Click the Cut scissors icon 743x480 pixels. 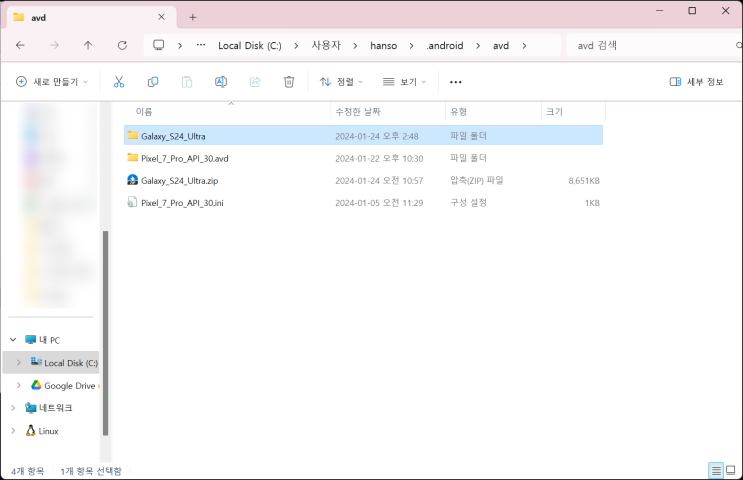coord(118,82)
